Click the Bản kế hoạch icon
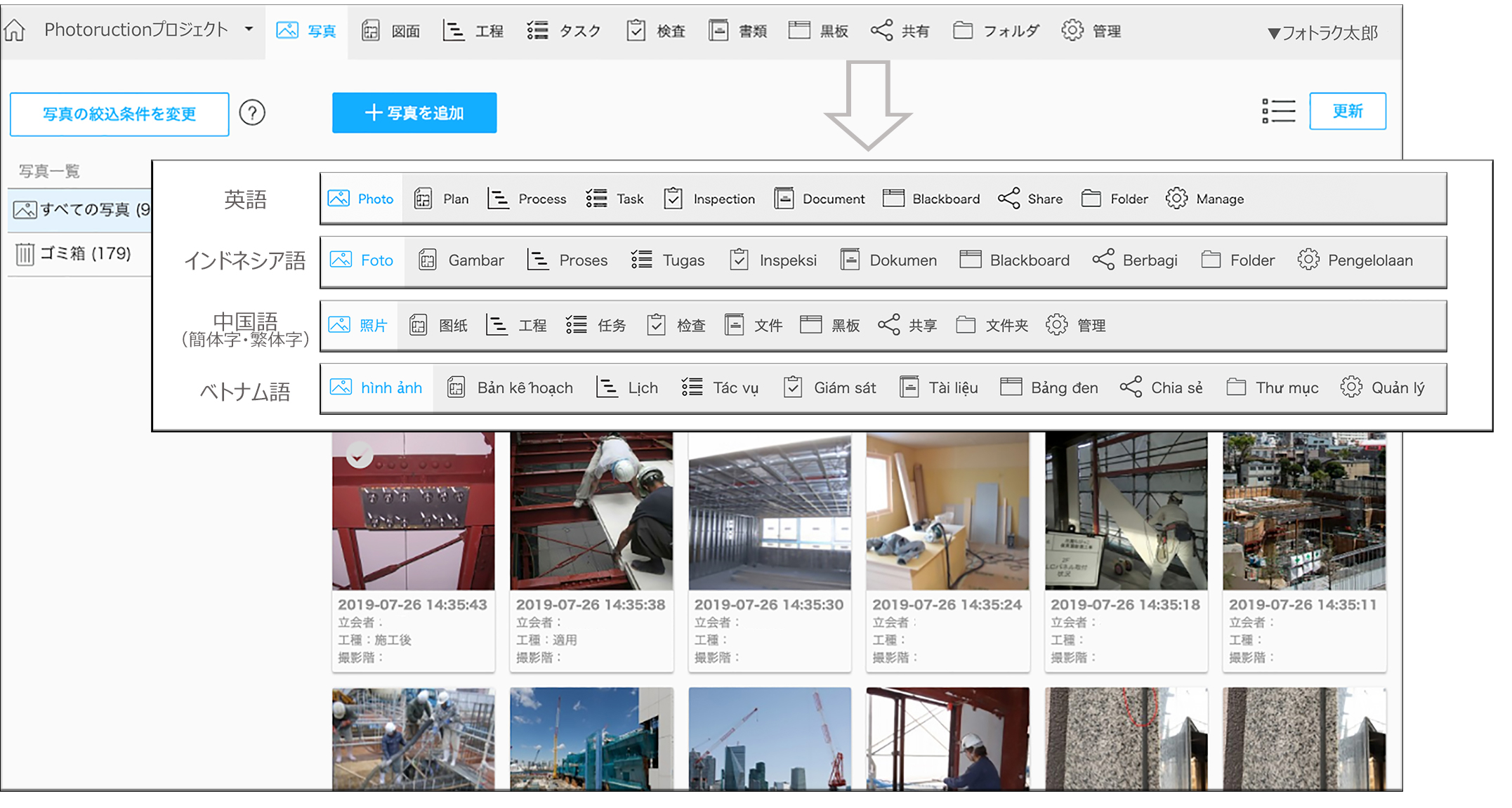This screenshot has width=1512, height=808. click(456, 388)
